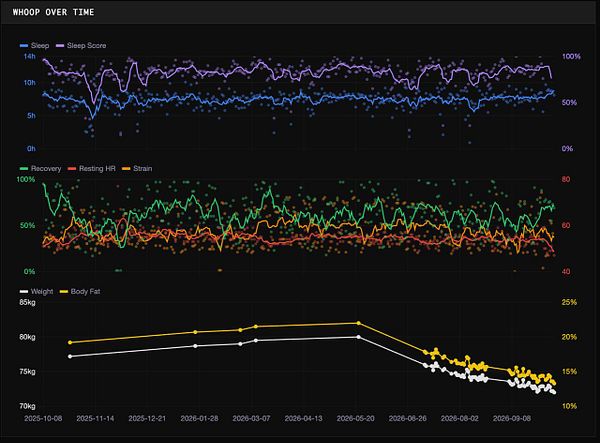
Task: Click the 2026-06-26 date axis label
Action: coord(408,419)
